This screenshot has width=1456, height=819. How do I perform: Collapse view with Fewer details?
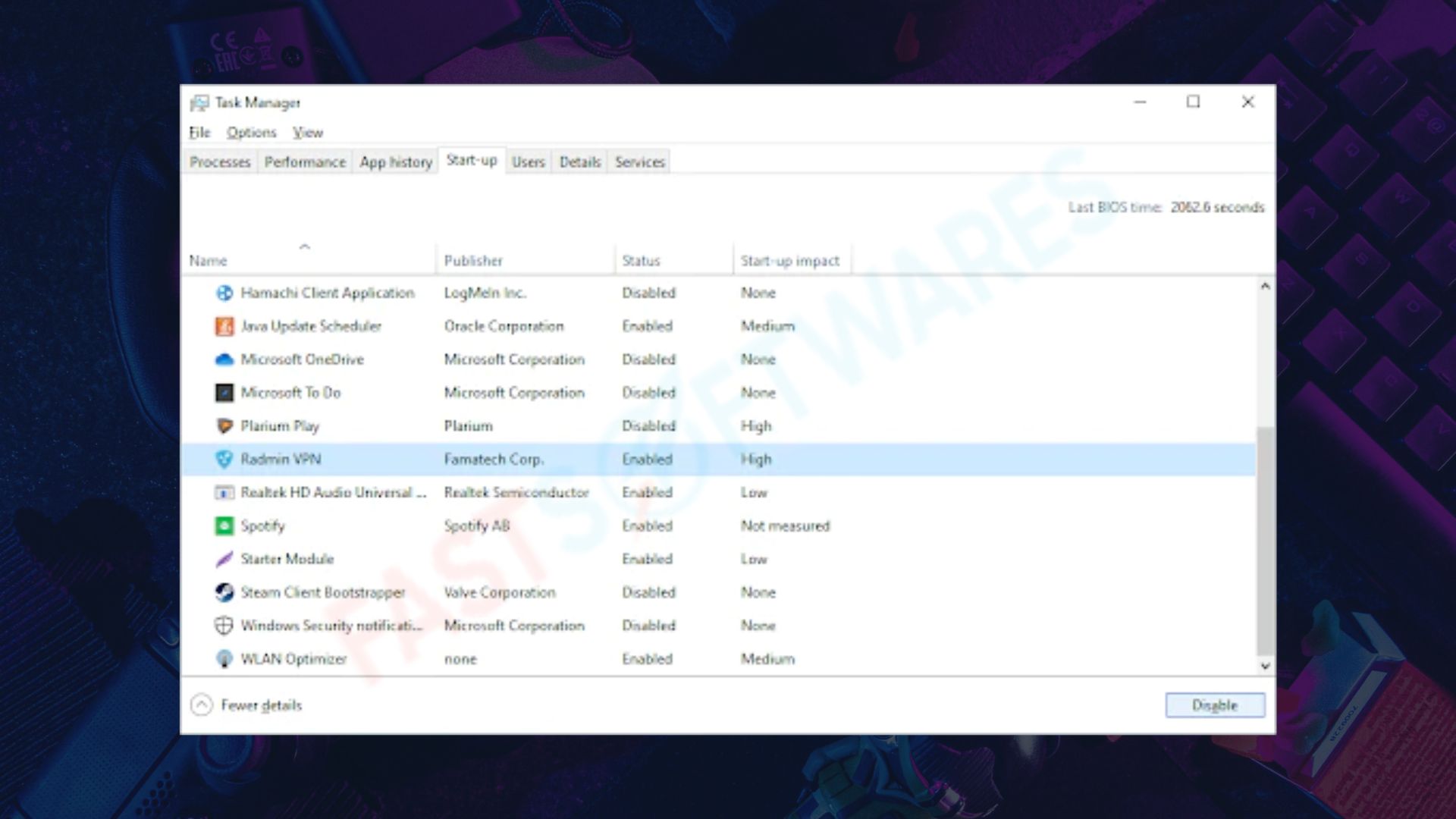coord(246,705)
